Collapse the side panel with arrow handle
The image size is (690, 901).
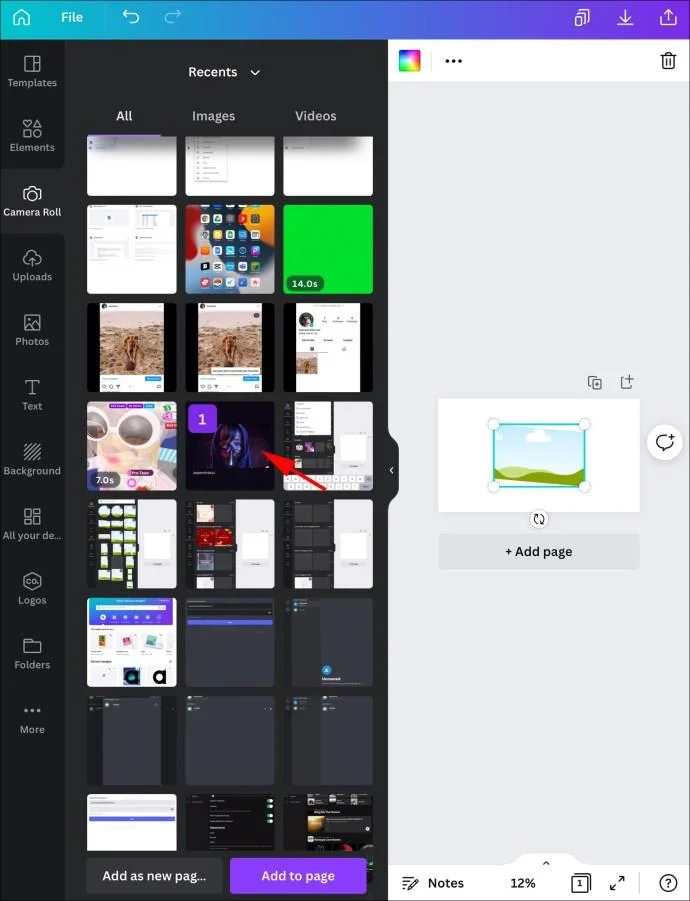392,470
